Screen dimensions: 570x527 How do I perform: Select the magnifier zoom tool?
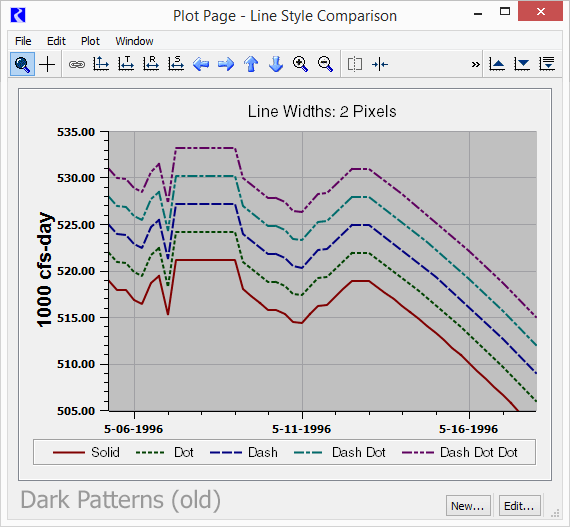(22, 64)
